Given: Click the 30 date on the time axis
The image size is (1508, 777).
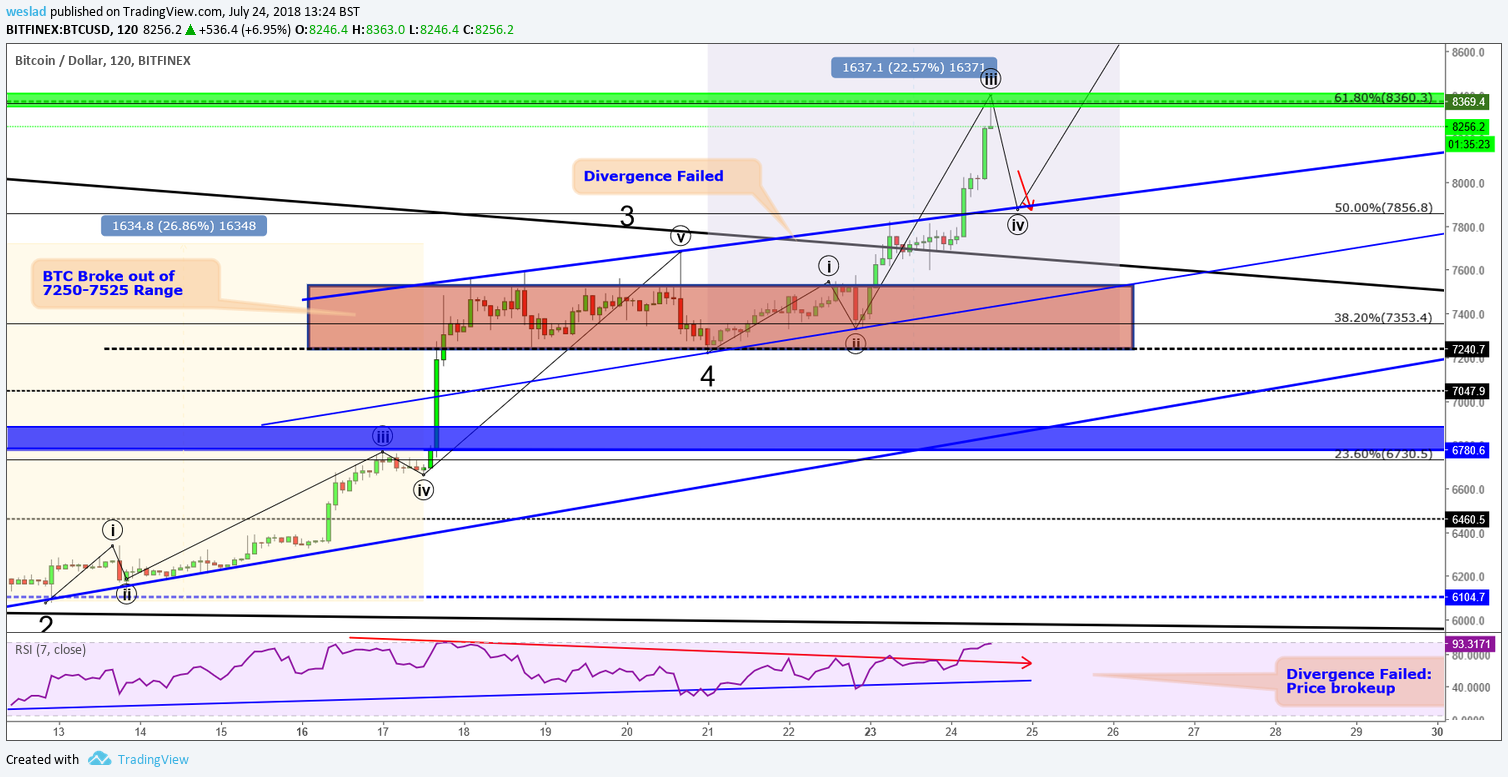Looking at the screenshot, I should [x=1437, y=731].
